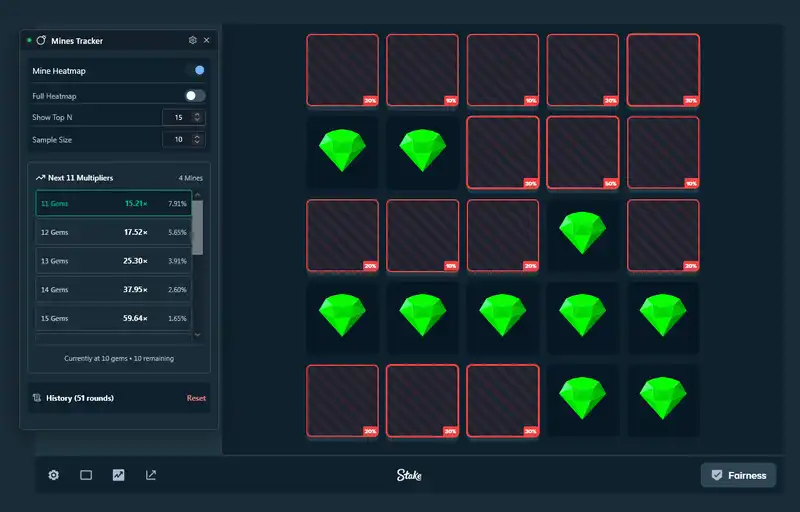Reveal third row middle tile marked 20%
800x512 pixels.
[503, 235]
